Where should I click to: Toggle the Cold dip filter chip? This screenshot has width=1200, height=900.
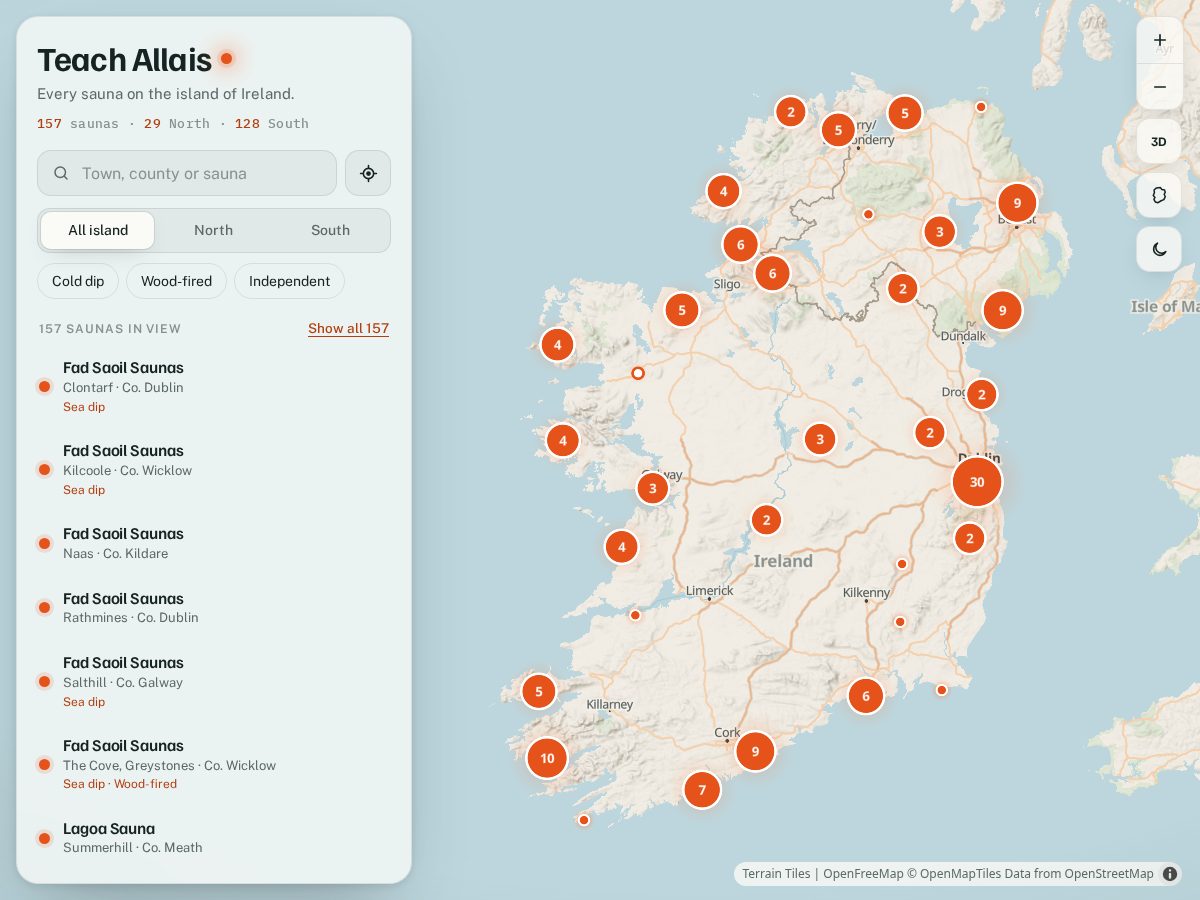[78, 281]
